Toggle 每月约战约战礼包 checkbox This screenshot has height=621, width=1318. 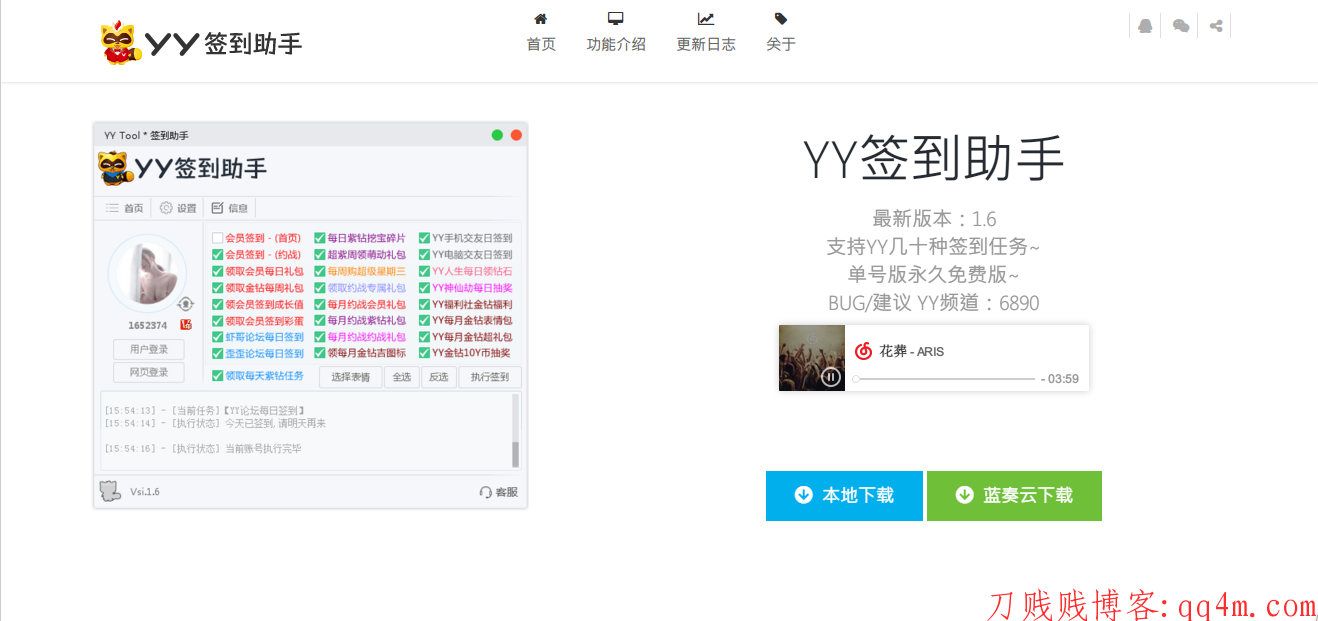pyautogui.click(x=320, y=337)
